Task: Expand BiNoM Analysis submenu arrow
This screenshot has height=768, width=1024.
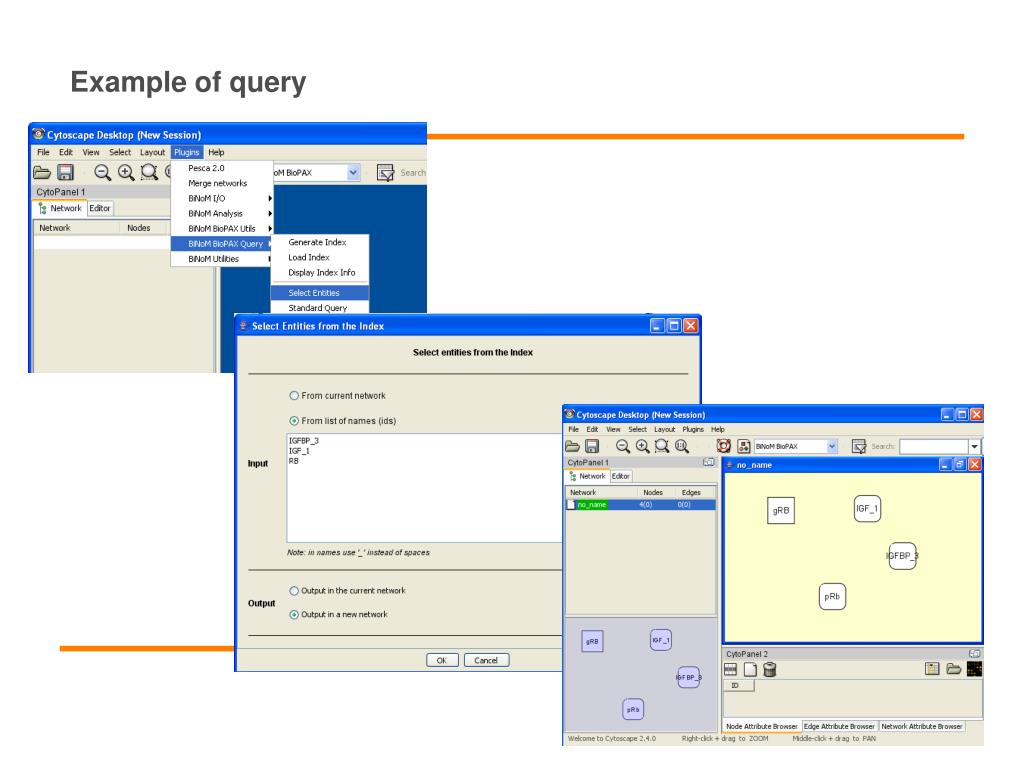Action: tap(270, 214)
